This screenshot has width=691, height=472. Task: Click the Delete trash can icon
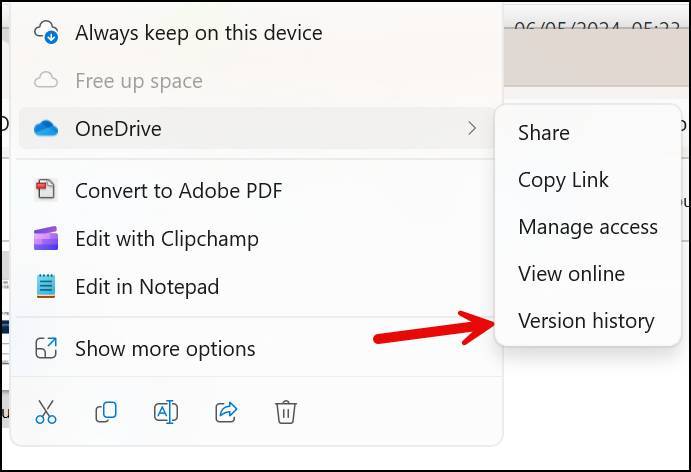click(x=286, y=412)
